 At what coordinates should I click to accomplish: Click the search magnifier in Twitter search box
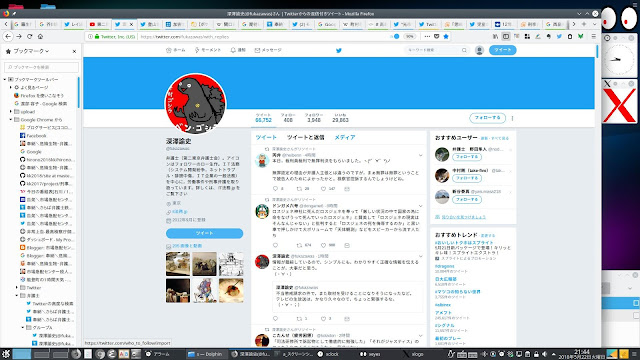point(464,50)
